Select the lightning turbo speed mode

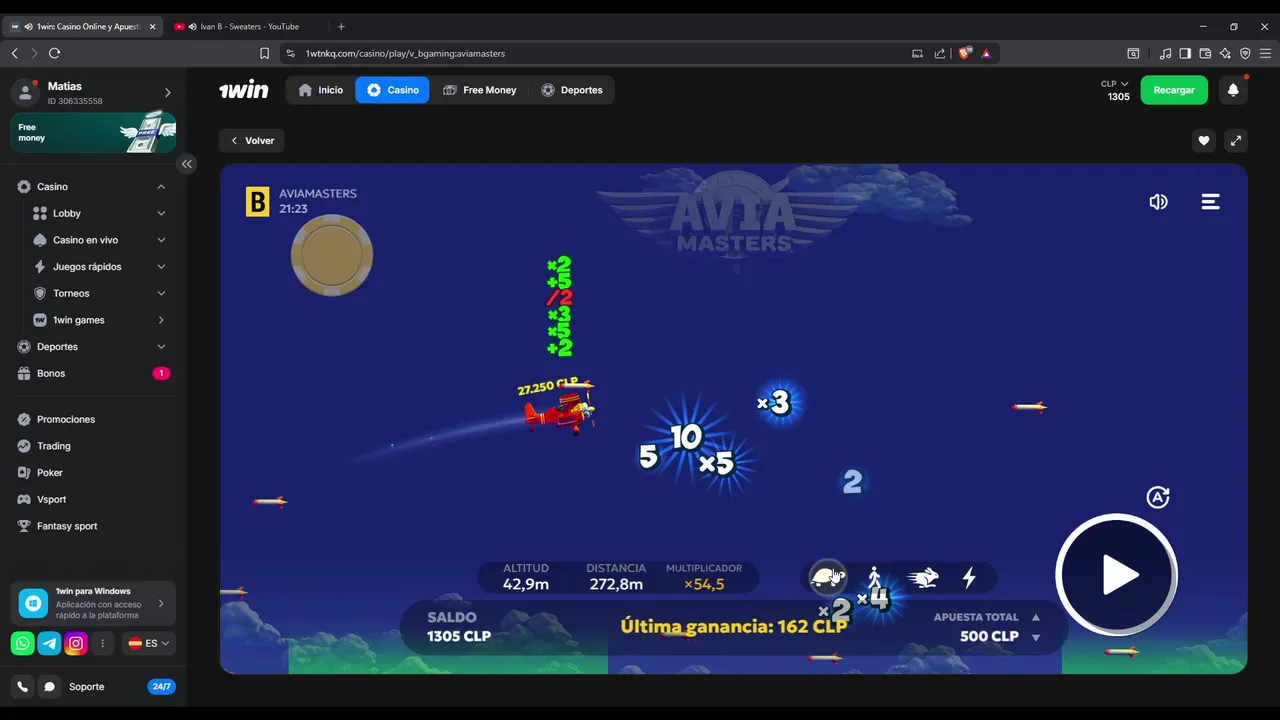tap(969, 577)
